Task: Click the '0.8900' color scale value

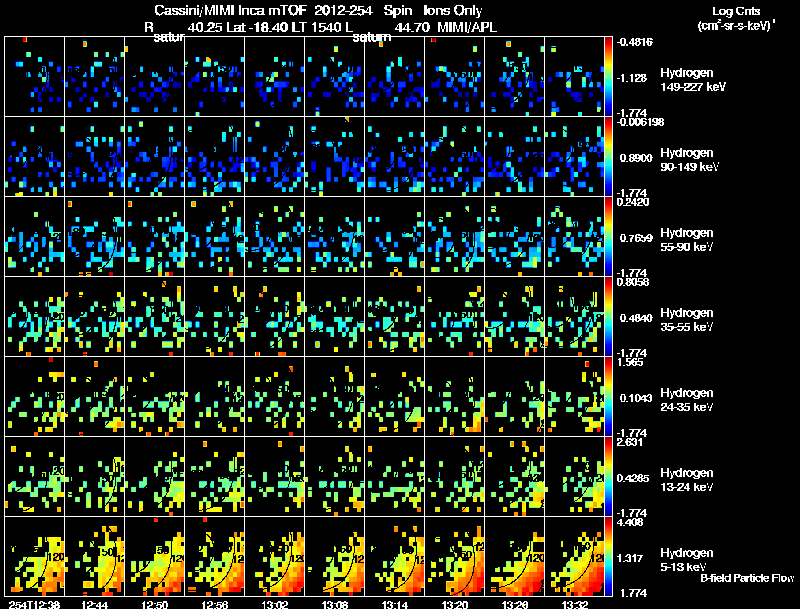Action: pos(636,158)
